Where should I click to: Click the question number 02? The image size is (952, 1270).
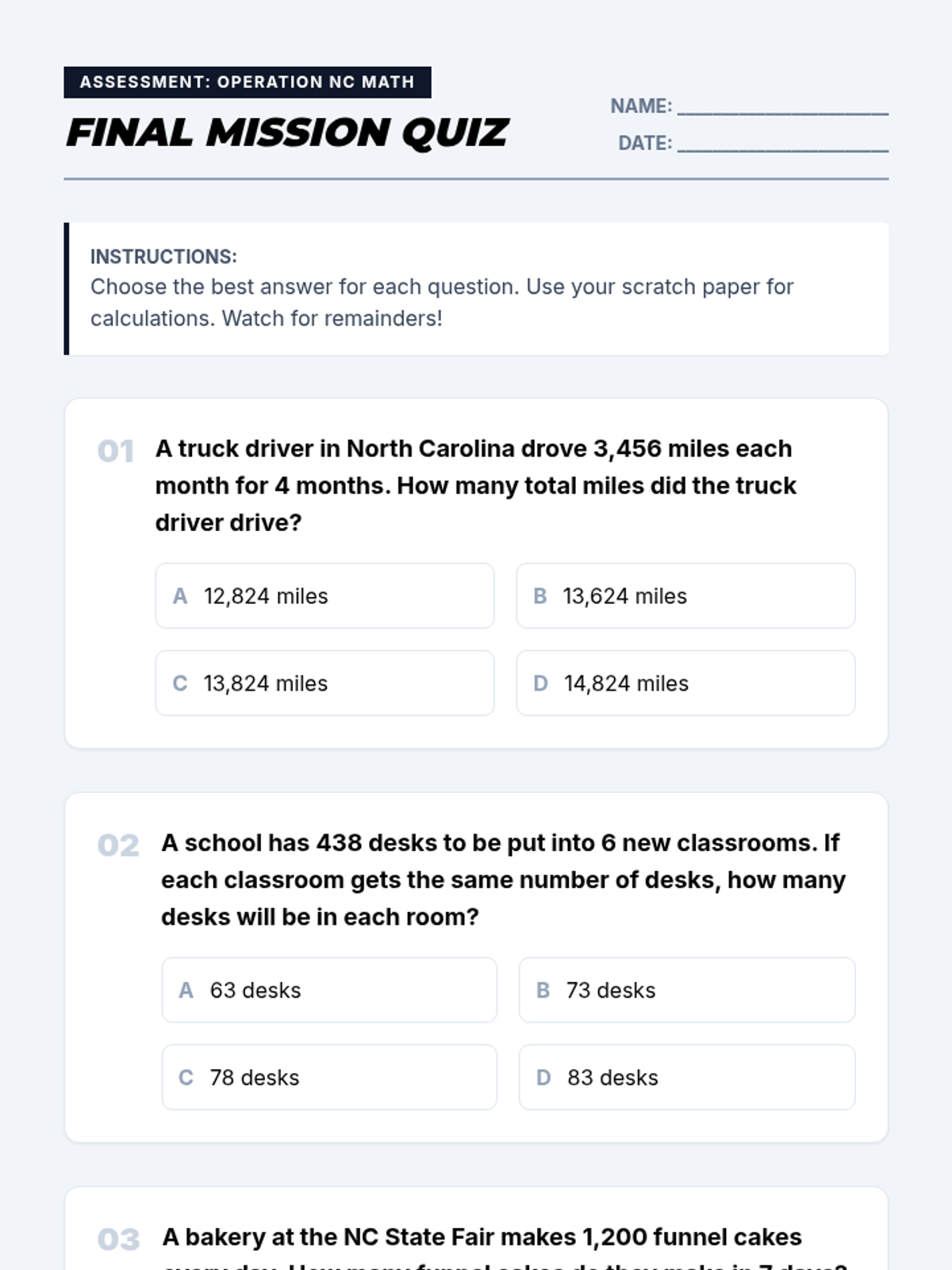pyautogui.click(x=118, y=845)
